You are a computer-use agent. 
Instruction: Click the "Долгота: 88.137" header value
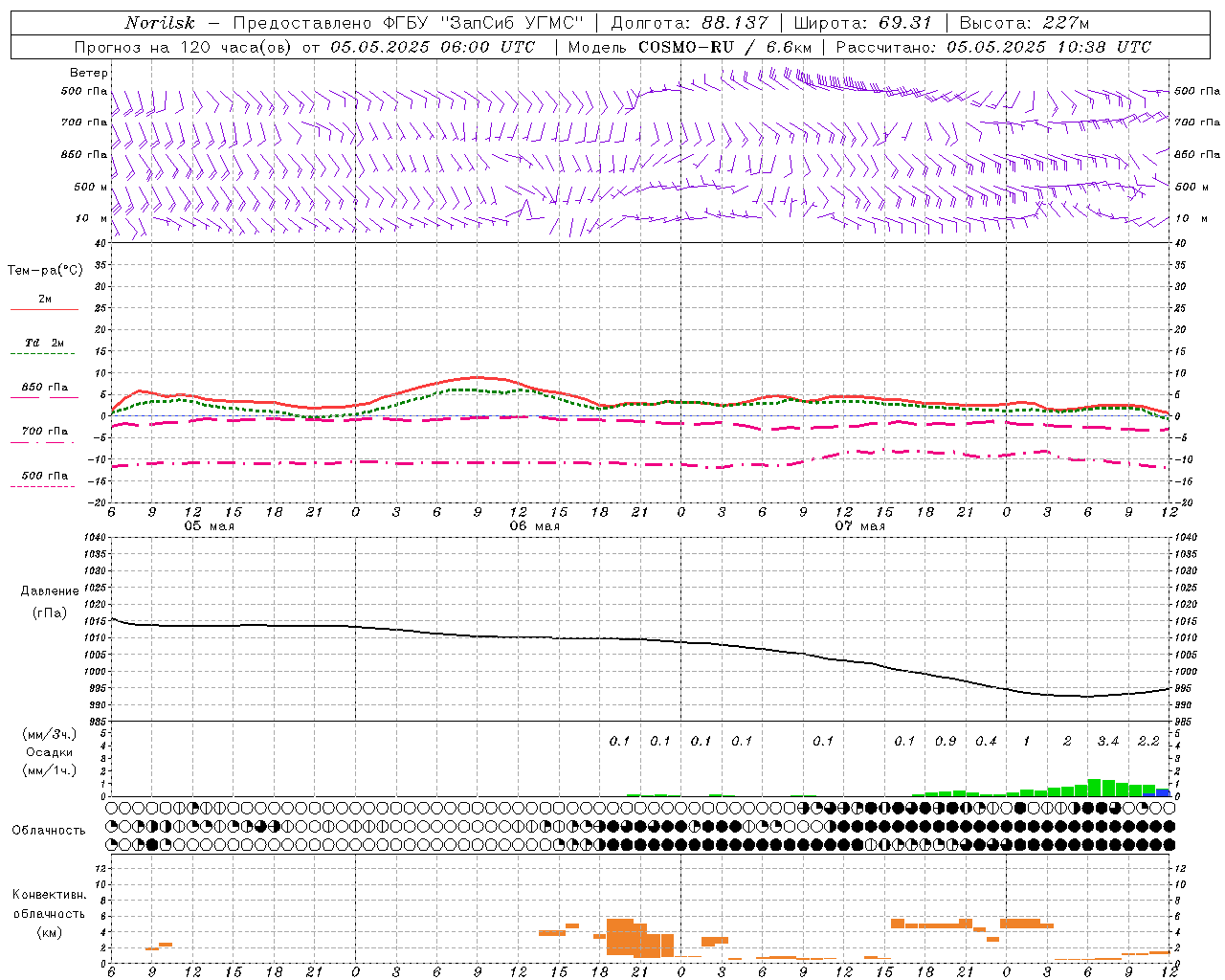(688, 23)
